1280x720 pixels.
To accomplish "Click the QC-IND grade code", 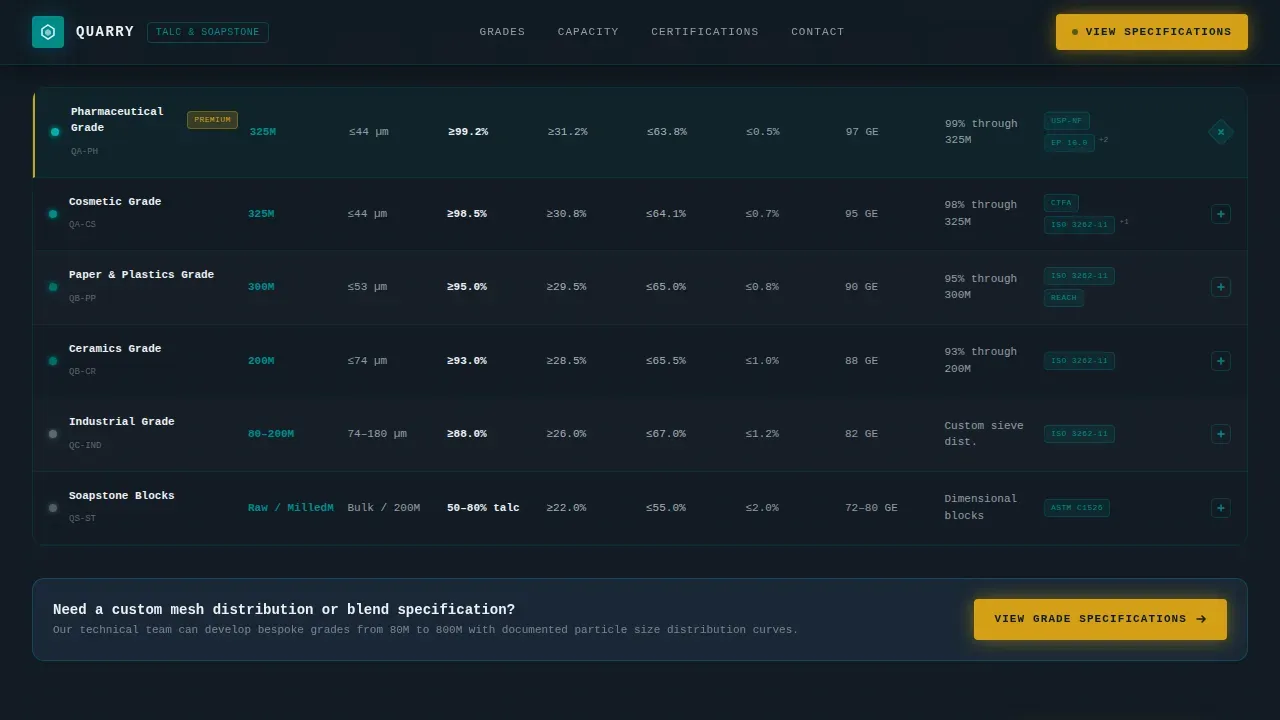I will pyautogui.click(x=85, y=446).
